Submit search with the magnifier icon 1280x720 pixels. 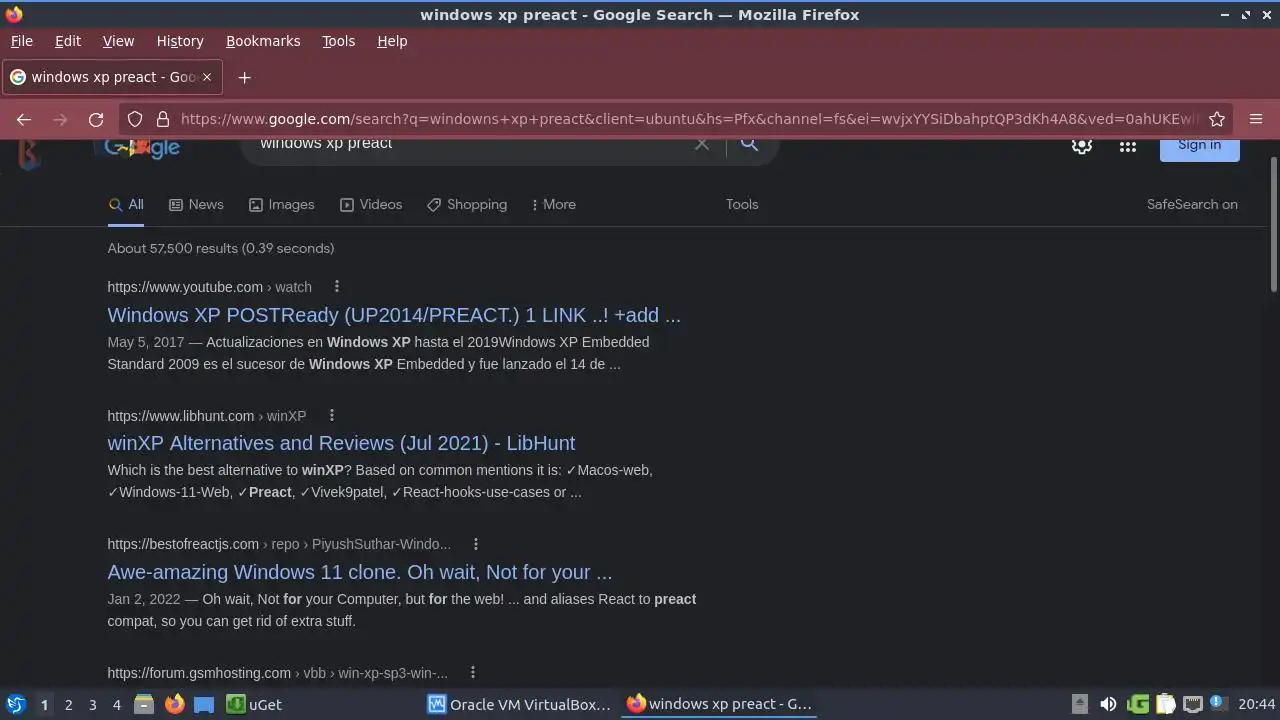point(749,144)
